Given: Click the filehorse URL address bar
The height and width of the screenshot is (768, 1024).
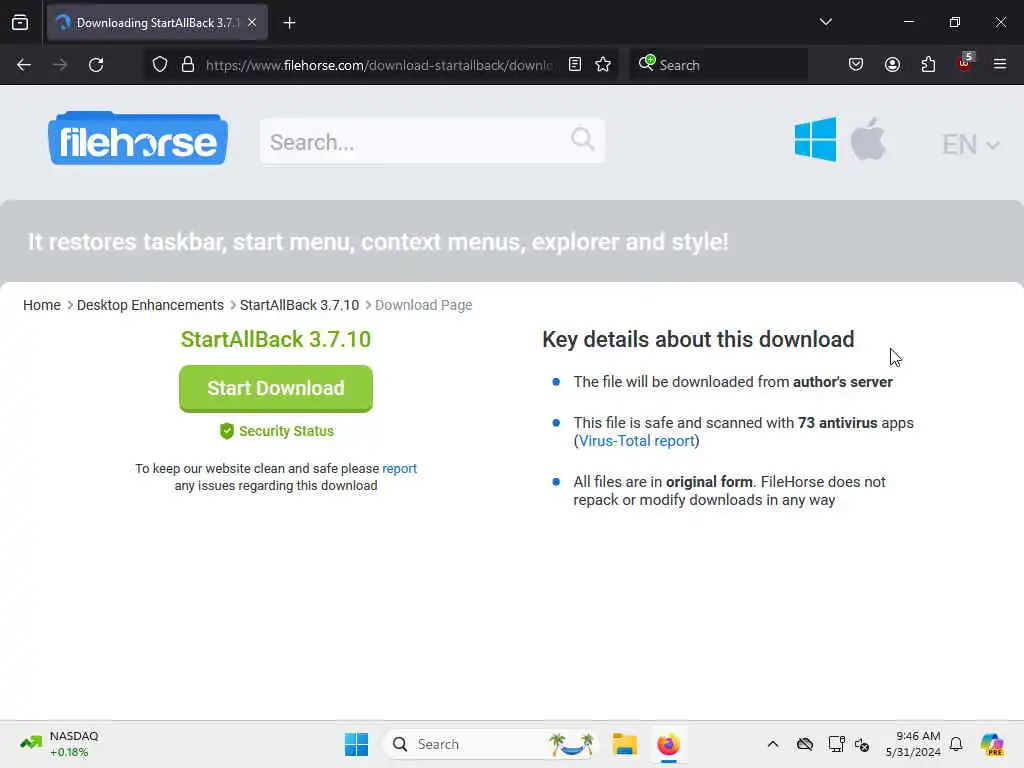Looking at the screenshot, I should tap(379, 65).
